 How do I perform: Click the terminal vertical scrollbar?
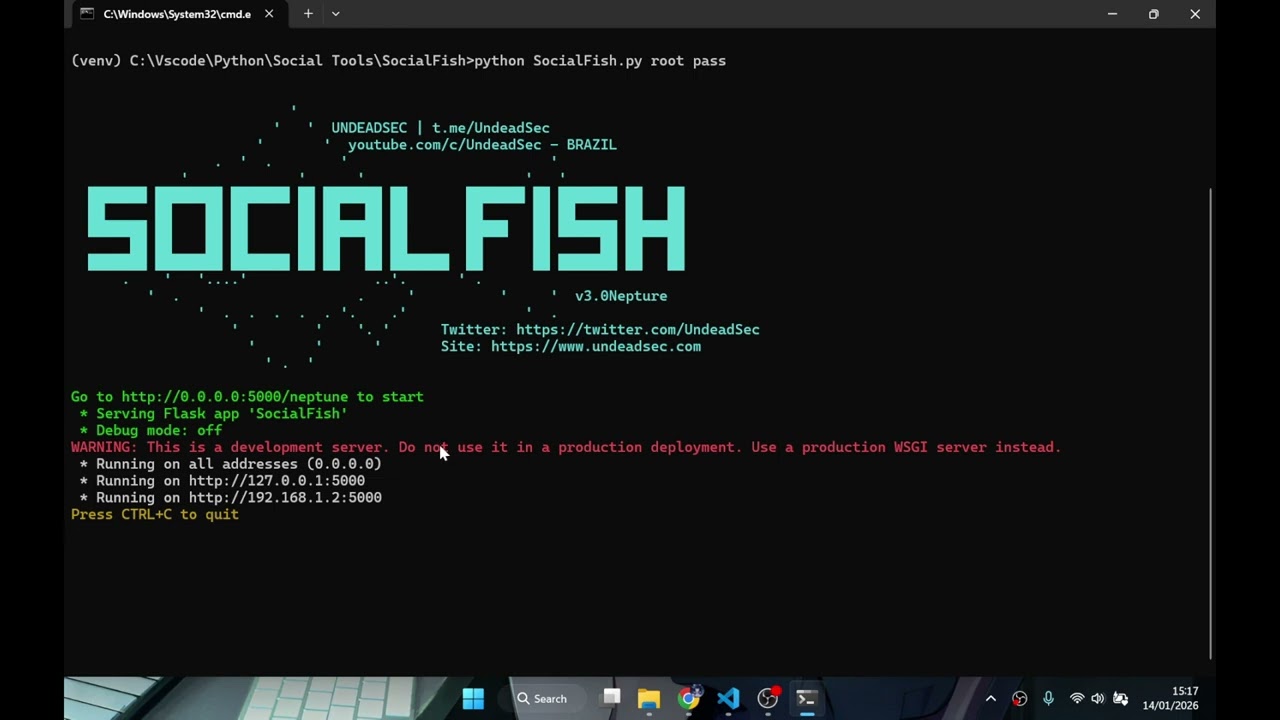1210,423
